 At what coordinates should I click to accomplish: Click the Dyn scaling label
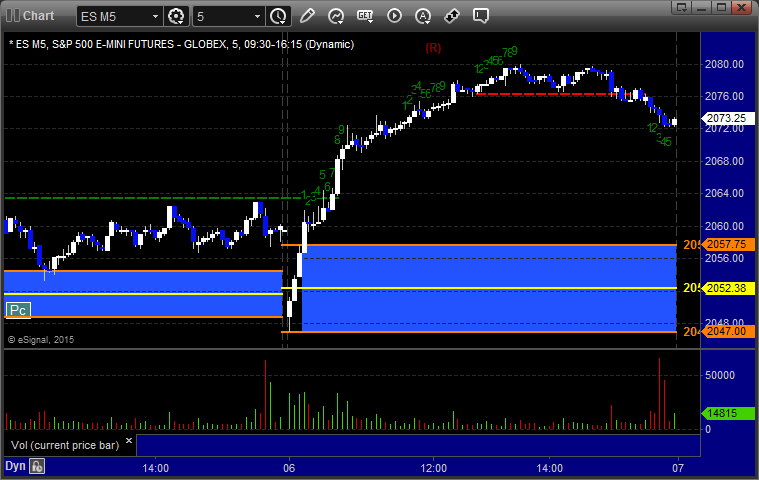[15, 466]
